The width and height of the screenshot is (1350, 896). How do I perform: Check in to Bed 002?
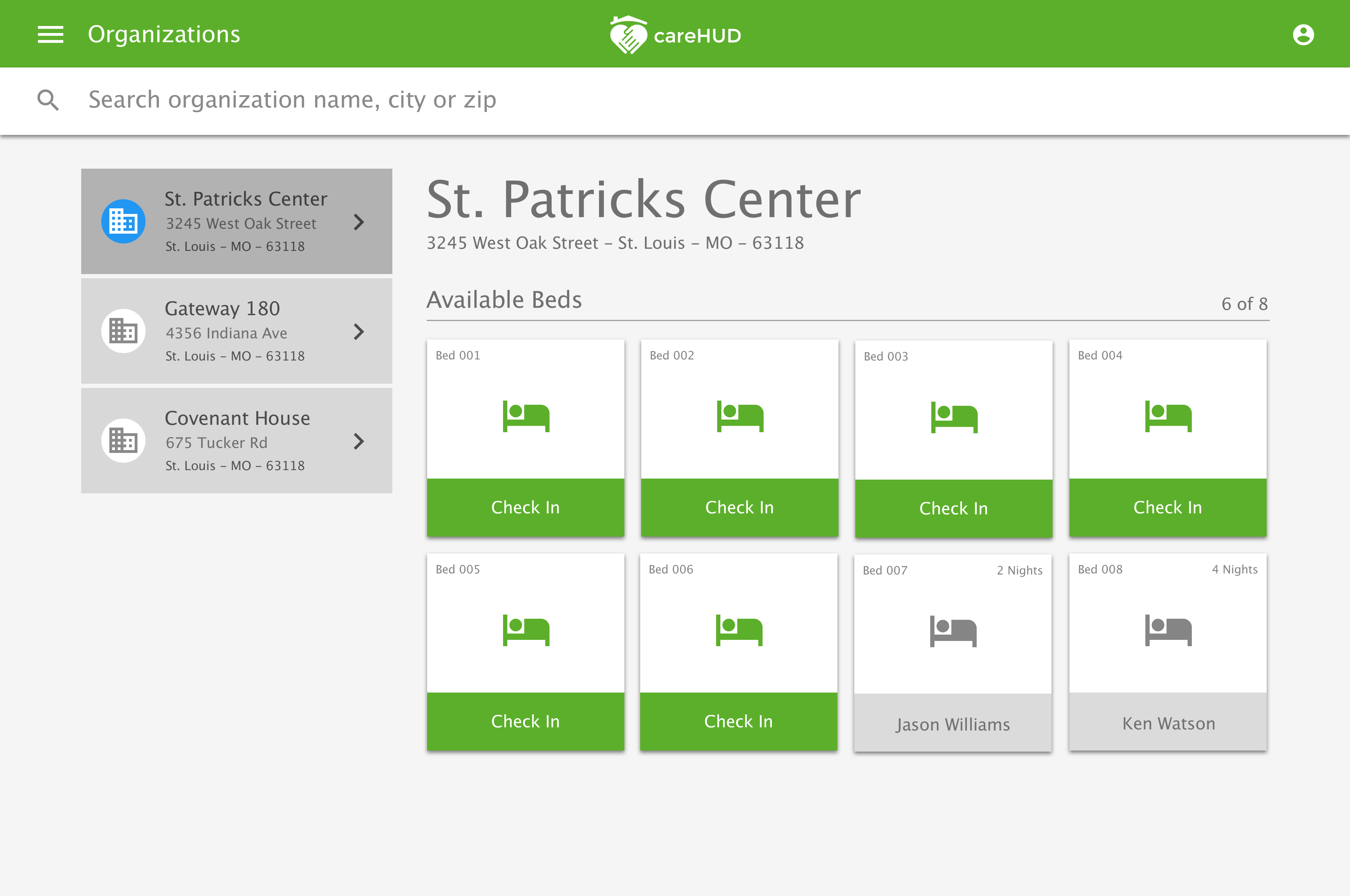[x=739, y=507]
